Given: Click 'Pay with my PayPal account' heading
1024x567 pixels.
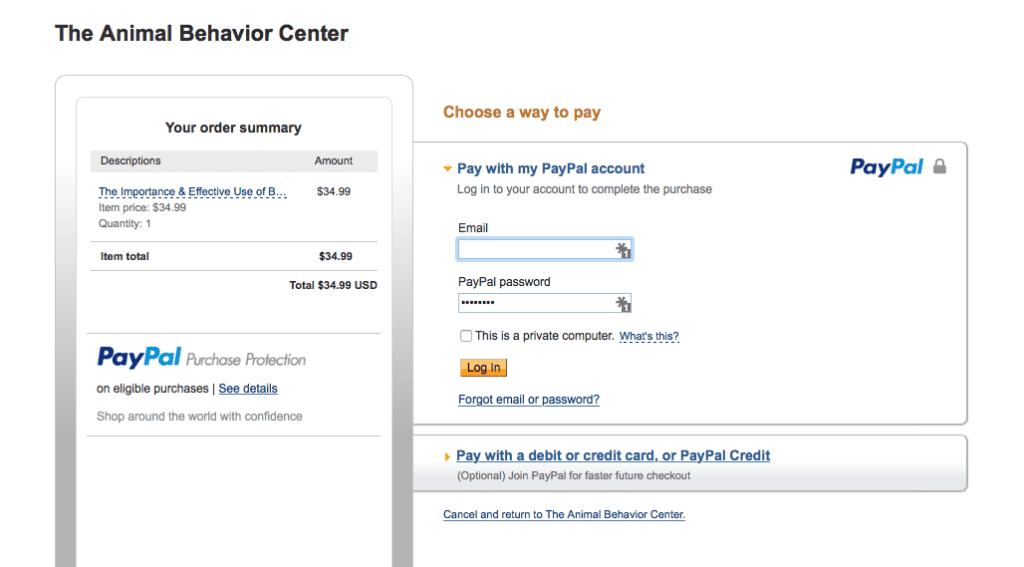Looking at the screenshot, I should coord(551,169).
